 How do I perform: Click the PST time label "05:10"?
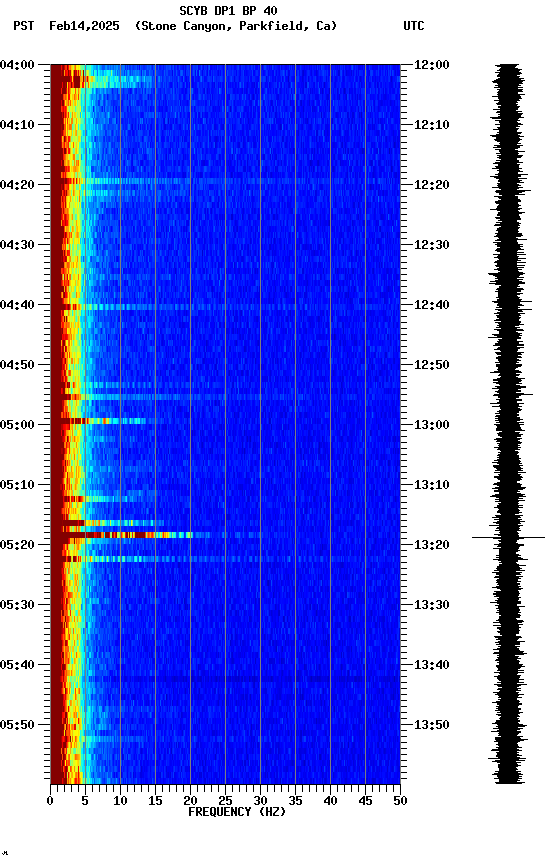point(17,485)
